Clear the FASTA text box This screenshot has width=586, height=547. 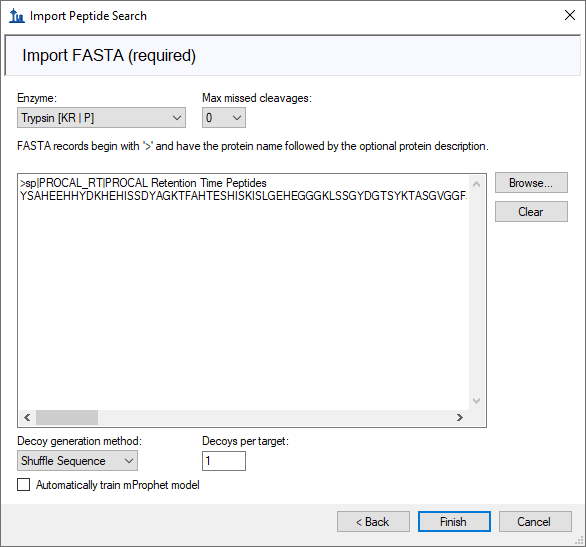(531, 211)
